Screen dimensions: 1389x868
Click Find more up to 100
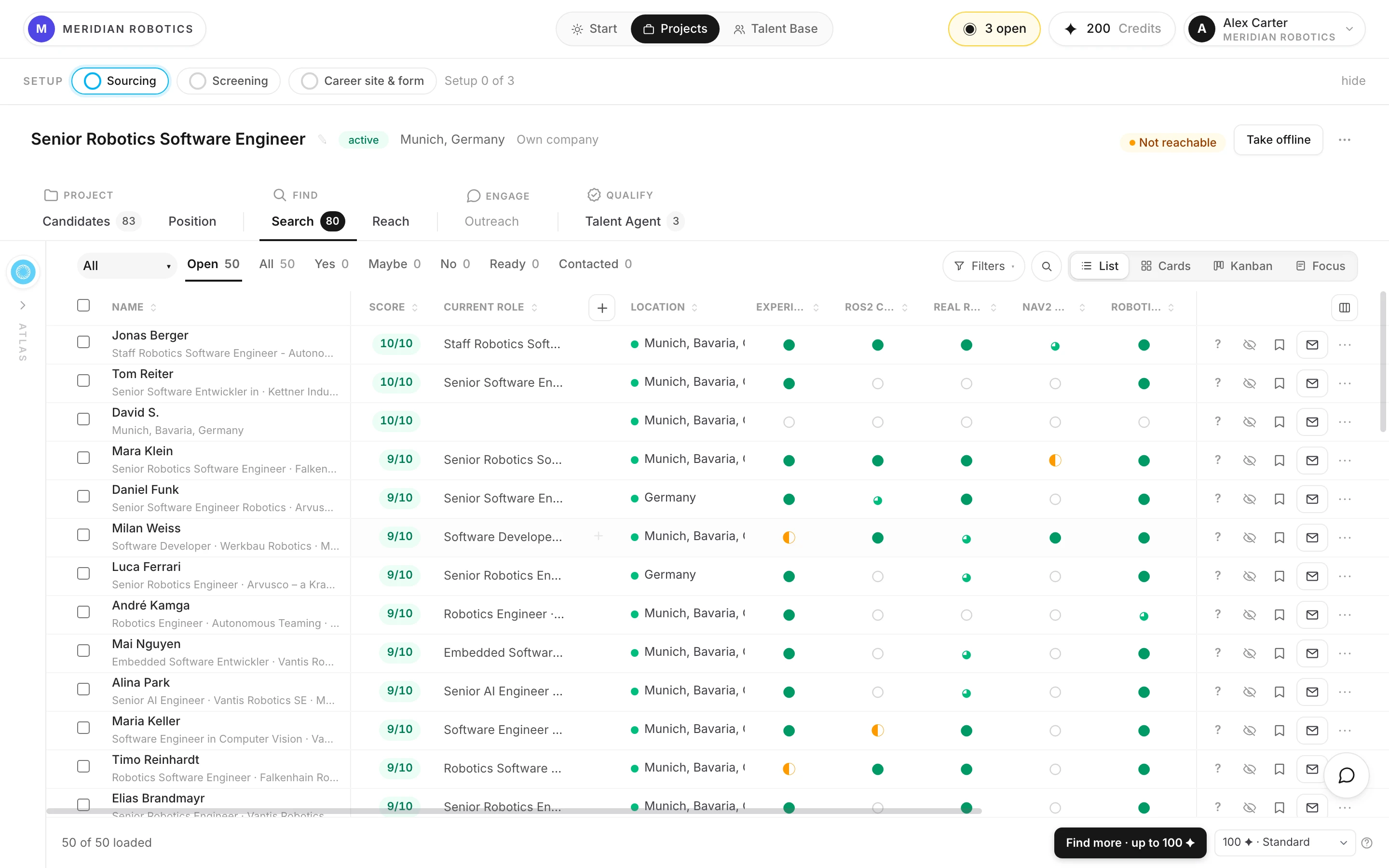[1130, 843]
